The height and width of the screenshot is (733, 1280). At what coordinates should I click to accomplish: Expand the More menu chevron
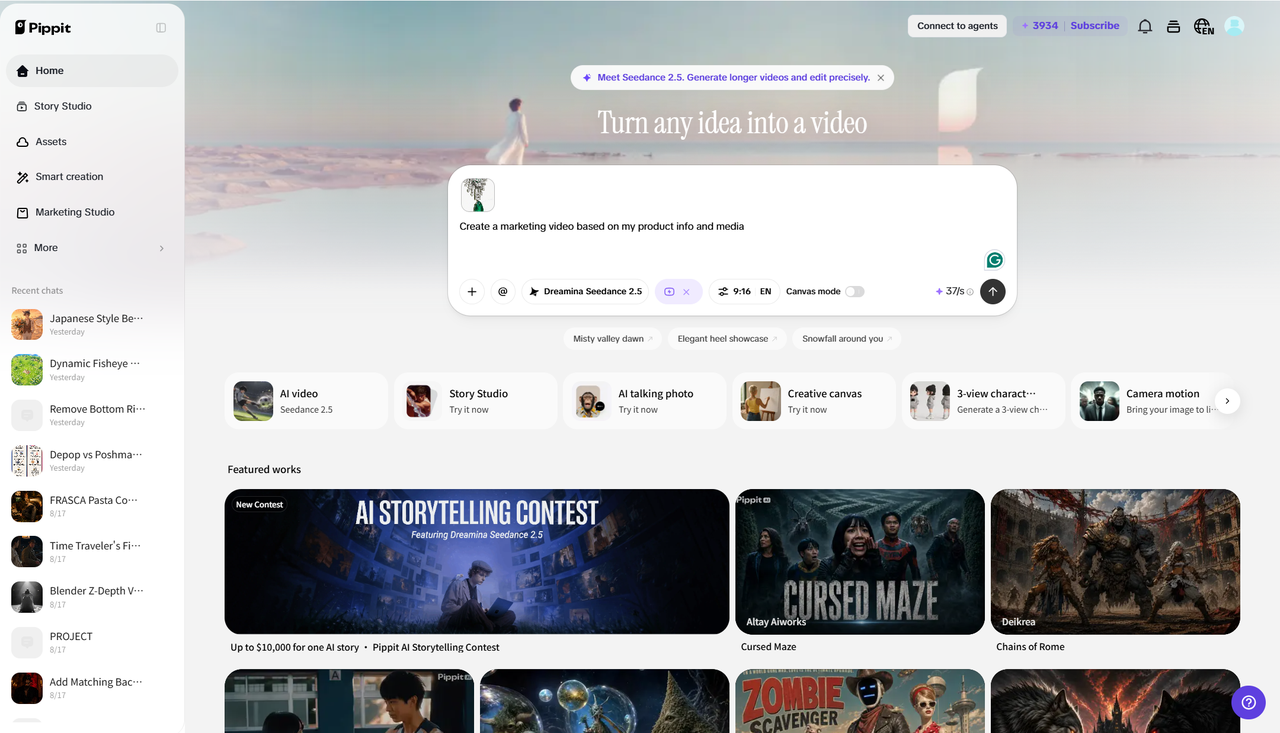point(161,248)
